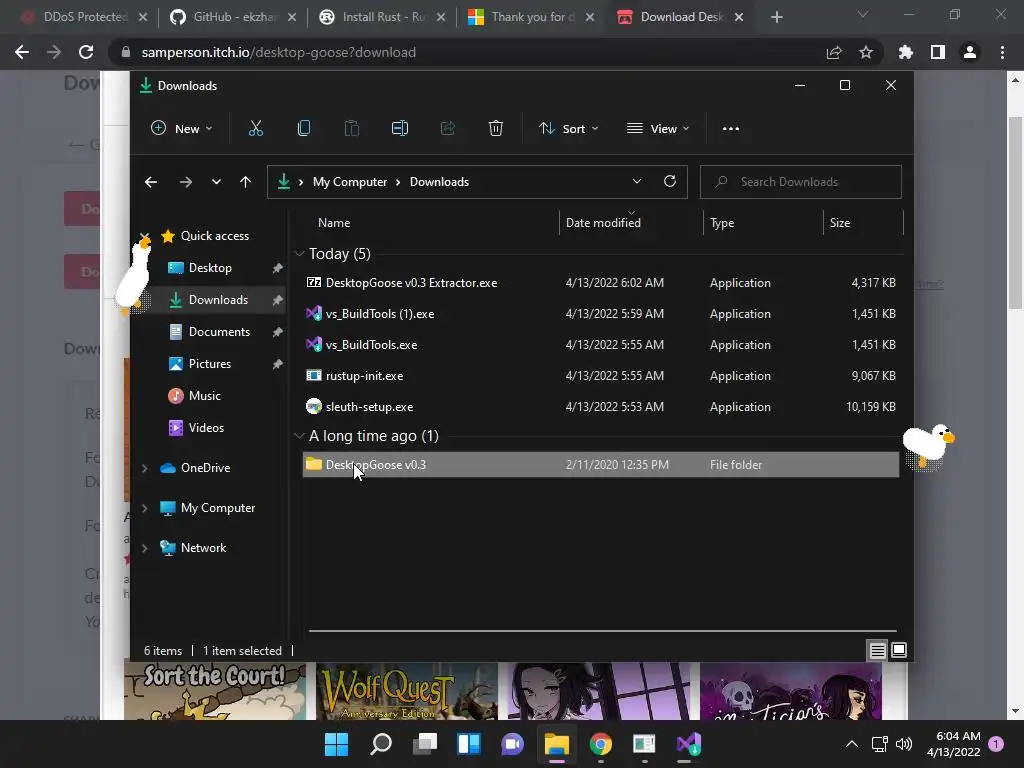Select DesktopGoose v0.3 Extractor.exe file
The height and width of the screenshot is (768, 1024).
pos(601,283)
